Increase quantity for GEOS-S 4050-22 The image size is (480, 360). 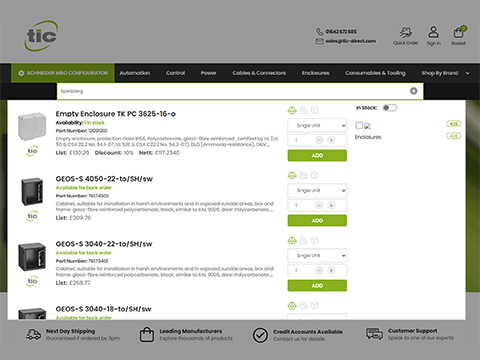point(331,205)
